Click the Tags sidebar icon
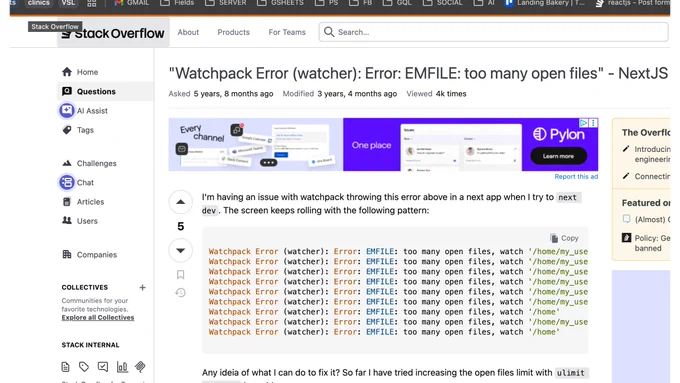The width and height of the screenshot is (680, 383). [x=67, y=130]
